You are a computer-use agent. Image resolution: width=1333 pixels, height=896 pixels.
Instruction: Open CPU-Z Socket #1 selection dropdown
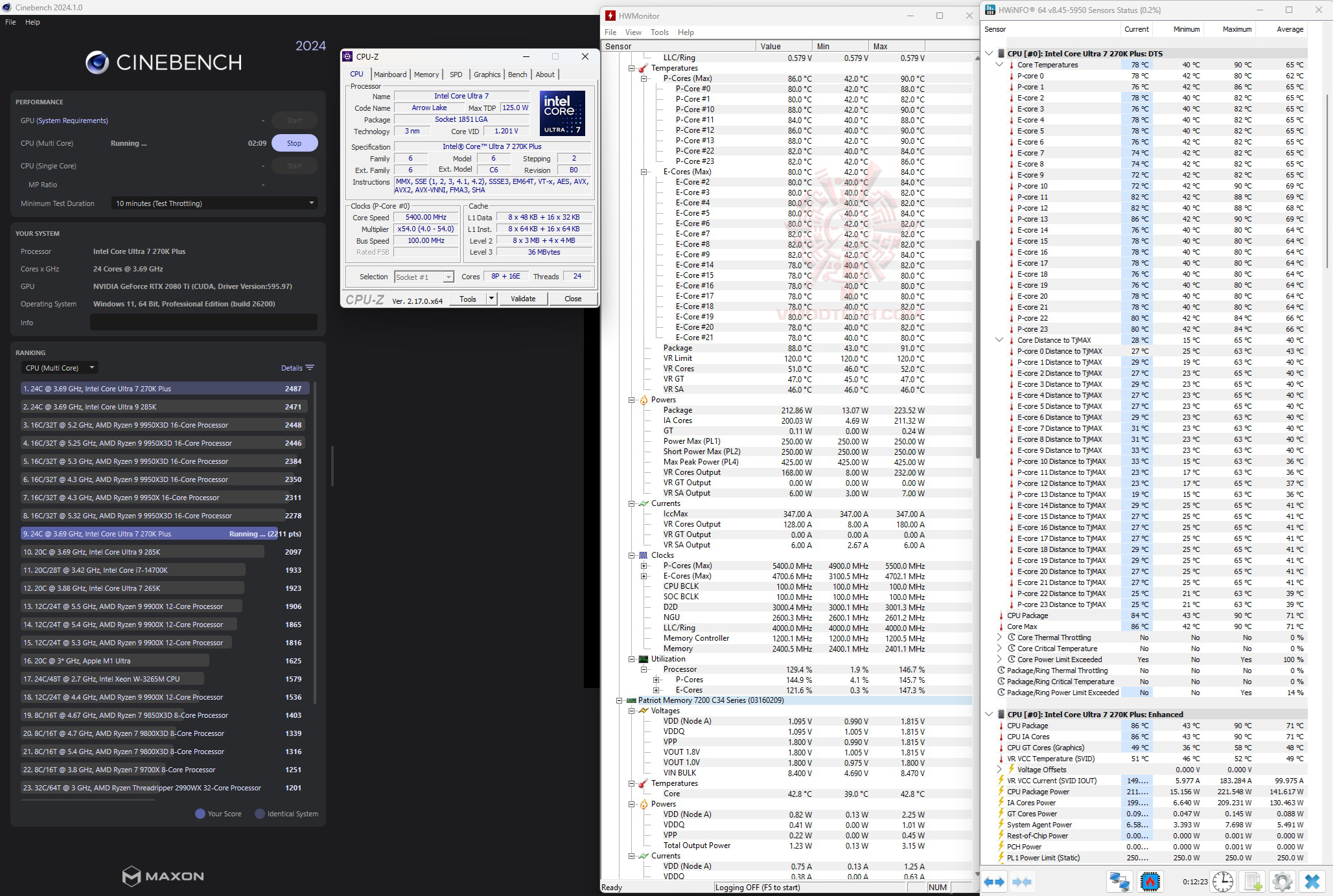(424, 277)
